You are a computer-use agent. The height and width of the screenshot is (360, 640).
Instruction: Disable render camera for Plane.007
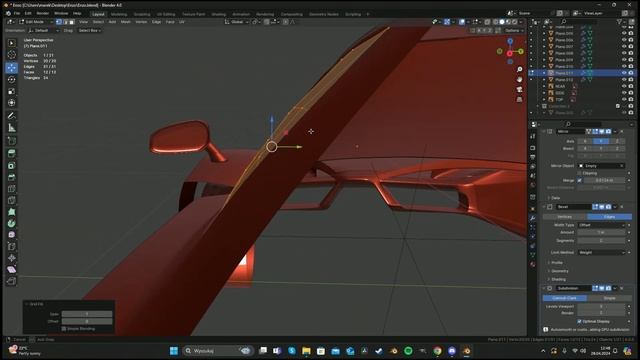(631, 47)
